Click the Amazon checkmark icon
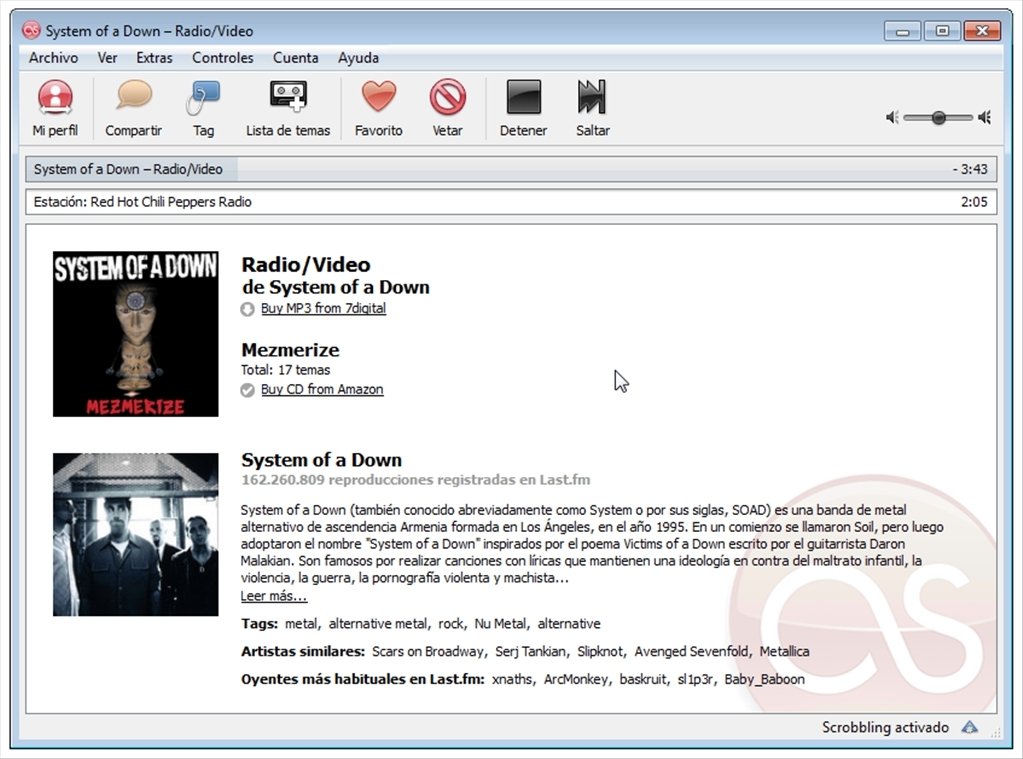Viewport: 1023px width, 759px height. [x=247, y=390]
